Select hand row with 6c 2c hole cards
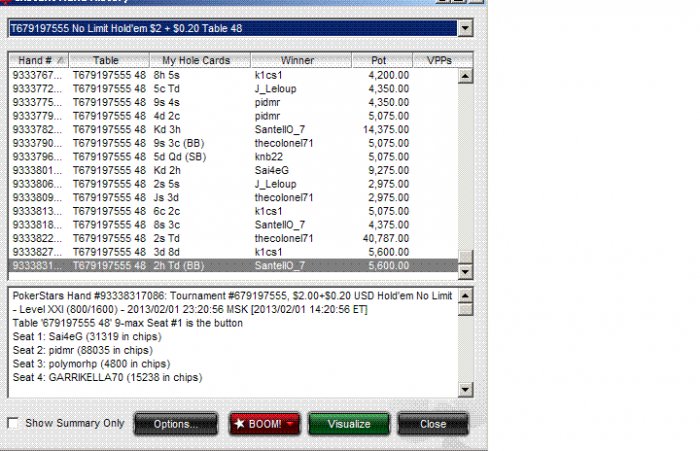Screen dimensions: 700x451 (x=233, y=211)
